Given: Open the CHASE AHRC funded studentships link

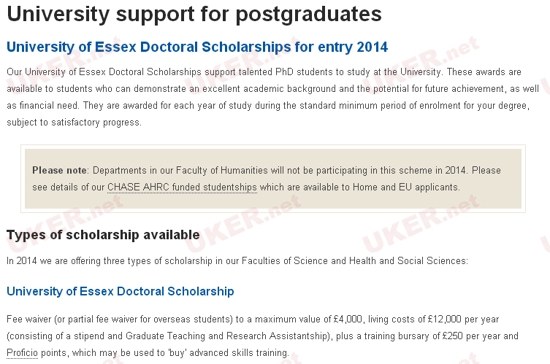Looking at the screenshot, I should coord(182,187).
